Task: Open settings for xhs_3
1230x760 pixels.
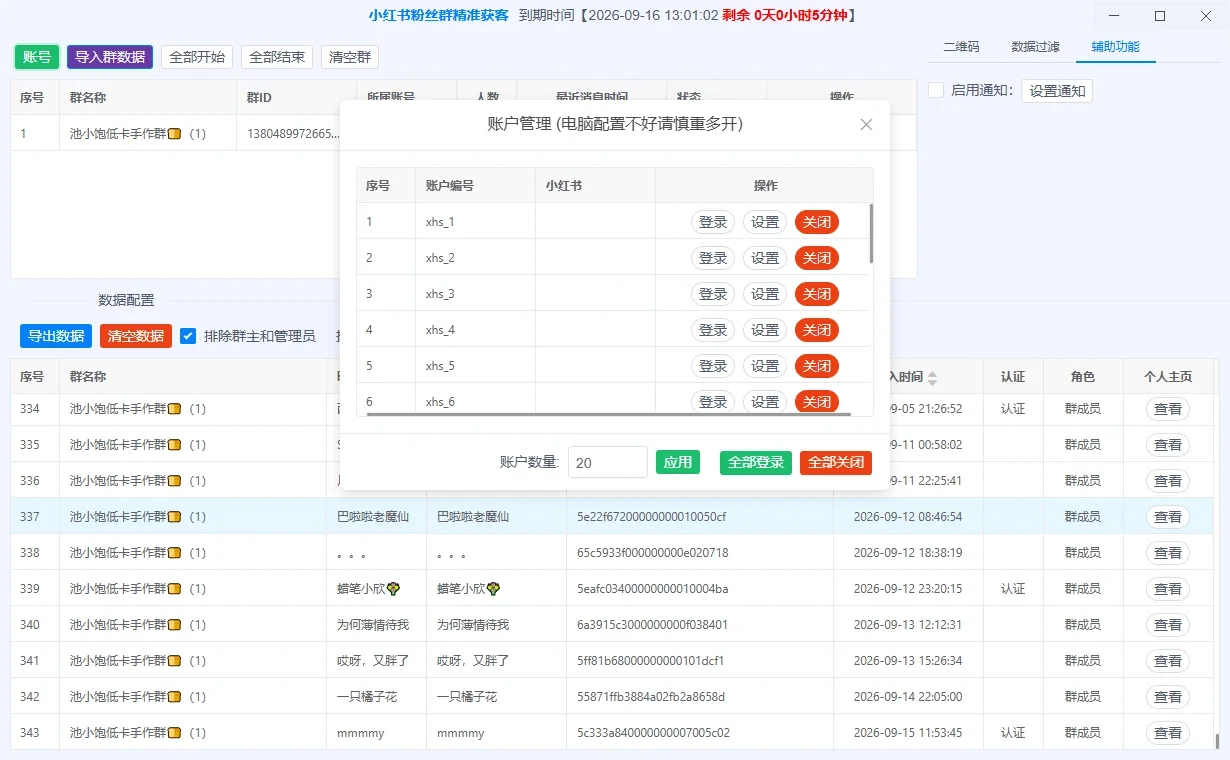Action: coord(765,294)
